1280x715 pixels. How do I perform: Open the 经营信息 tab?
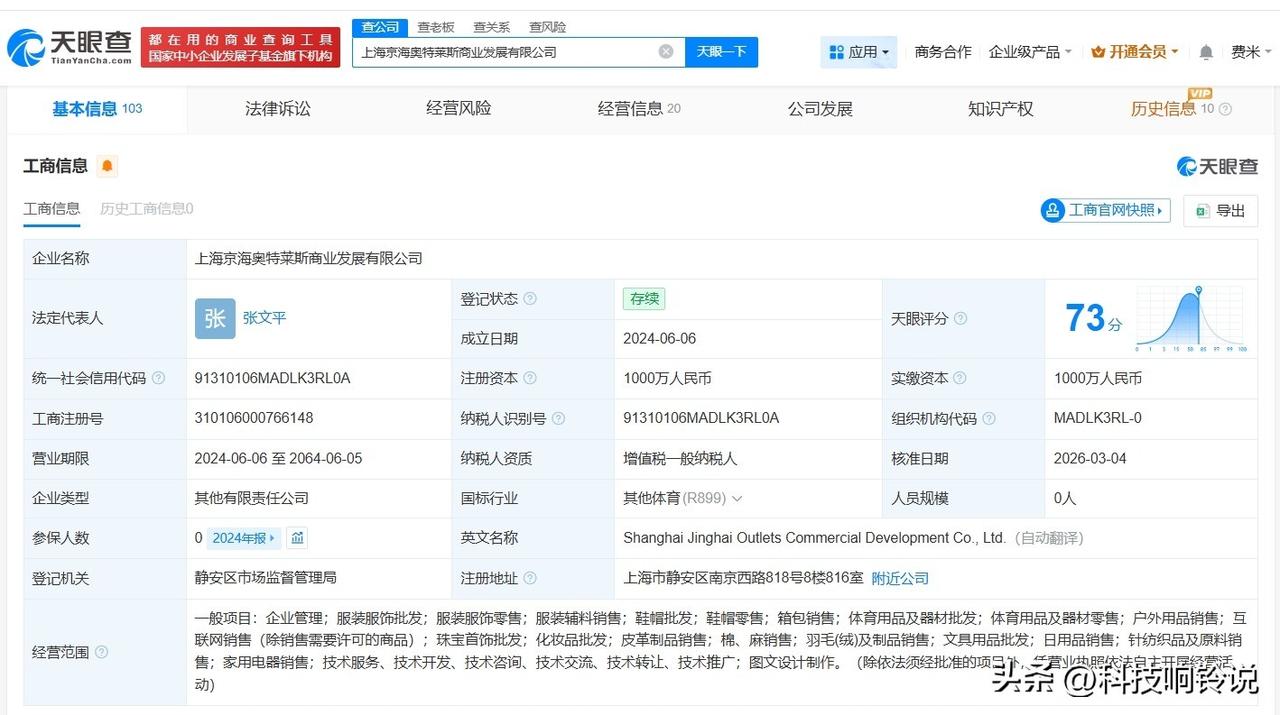[639, 109]
